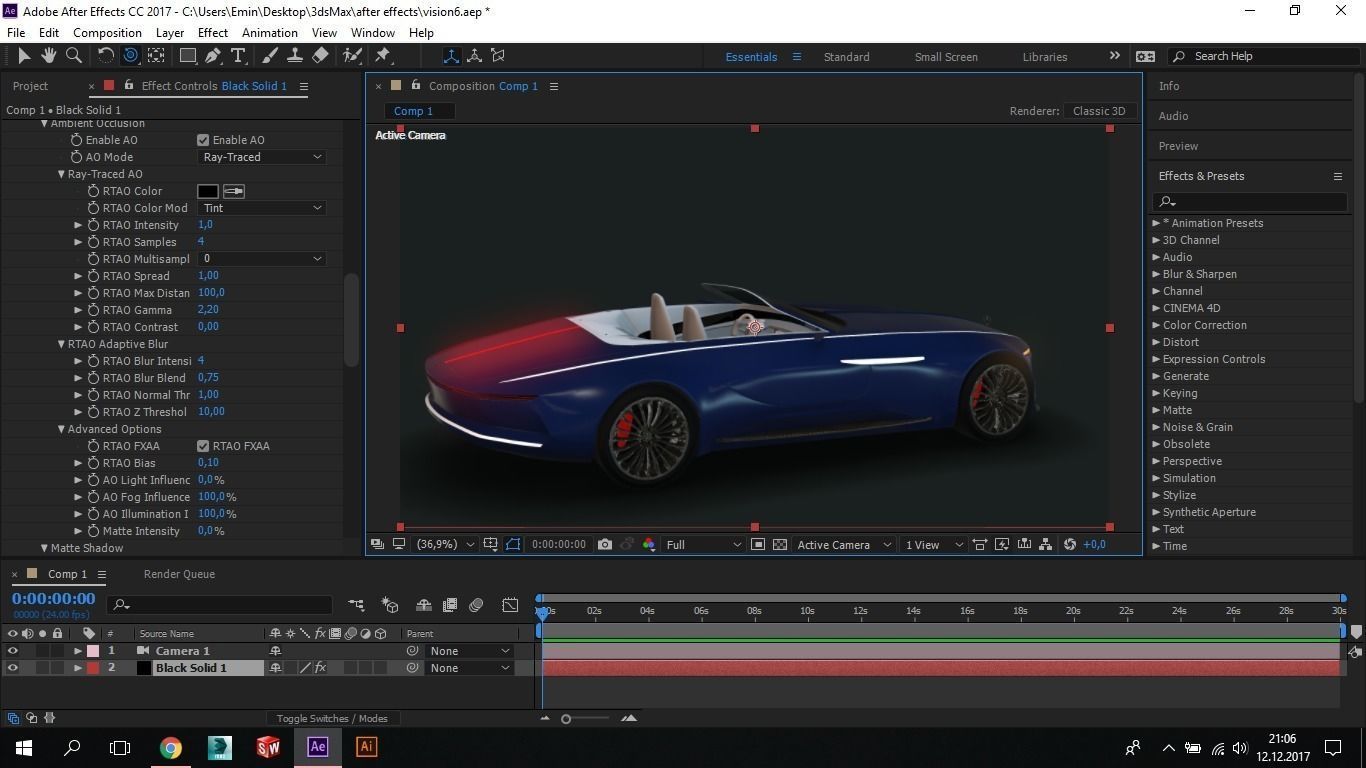The width and height of the screenshot is (1366, 768).
Task: Hide the Camera 1 layer with eye icon
Action: tap(13, 651)
